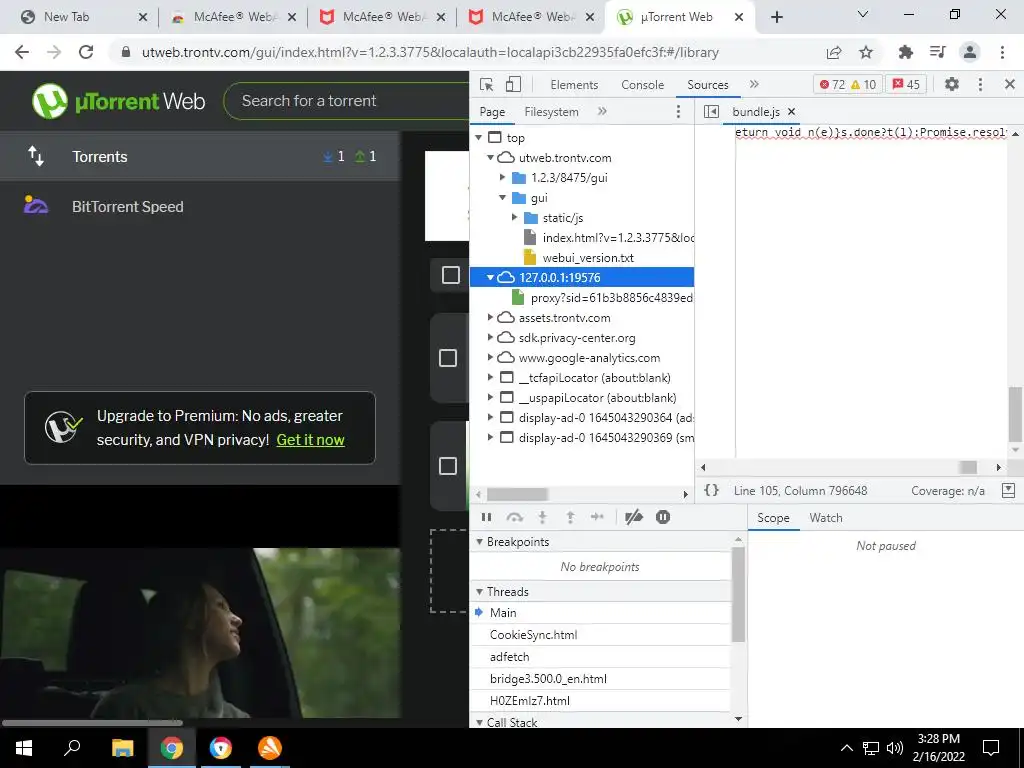The width and height of the screenshot is (1024, 768).
Task: Click the µTorrent Web logo
Action: (119, 101)
